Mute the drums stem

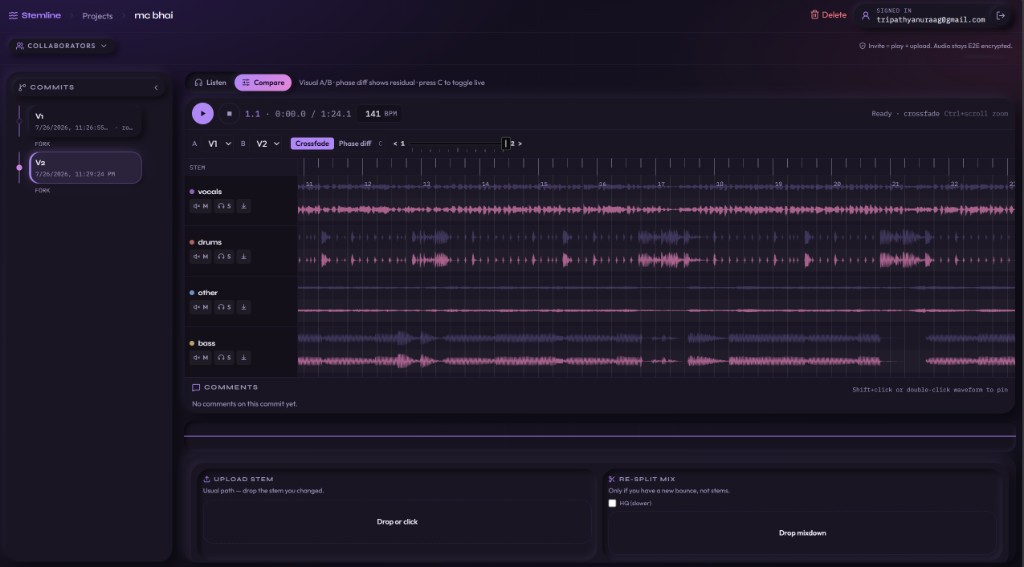[x=200, y=257]
